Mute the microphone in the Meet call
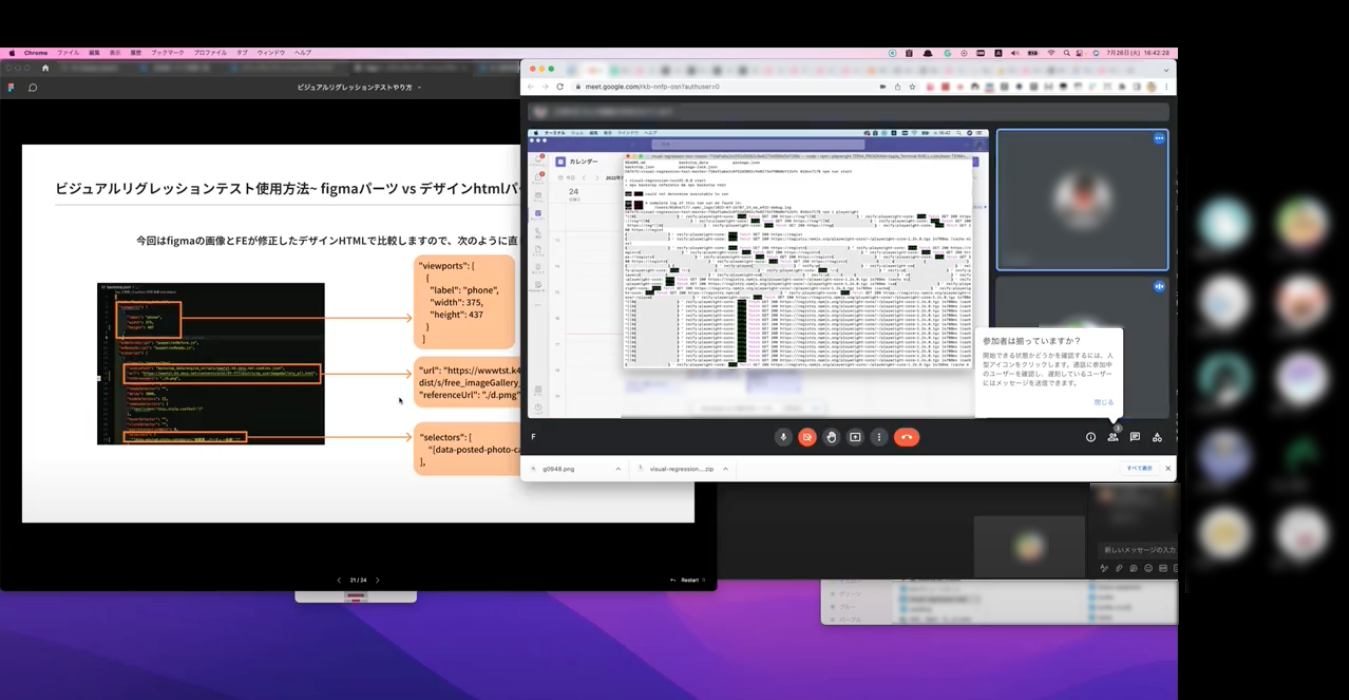Viewport: 1349px width, 700px height. pos(783,437)
